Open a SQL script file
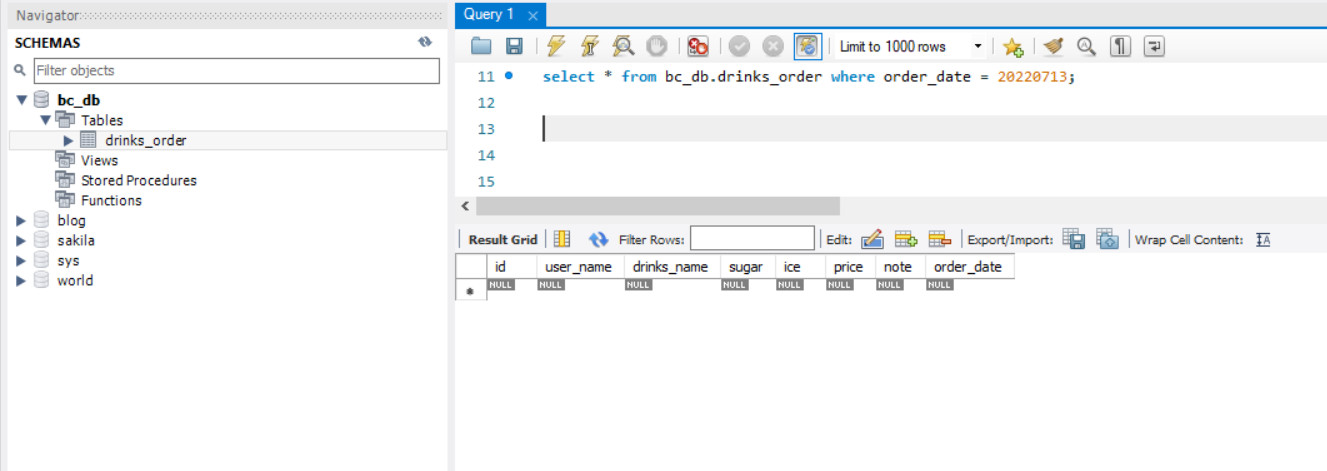Screen dimensions: 1327x471 (482, 46)
